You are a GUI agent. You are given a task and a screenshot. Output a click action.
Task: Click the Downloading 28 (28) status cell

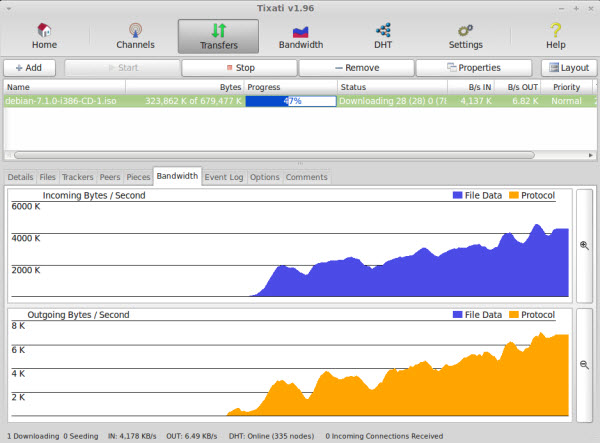click(x=392, y=101)
